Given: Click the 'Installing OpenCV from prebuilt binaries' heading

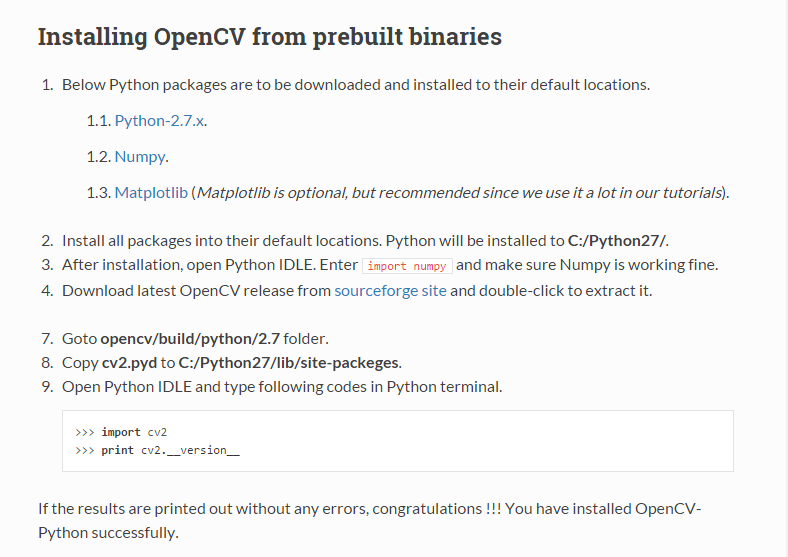Looking at the screenshot, I should click(x=270, y=37).
